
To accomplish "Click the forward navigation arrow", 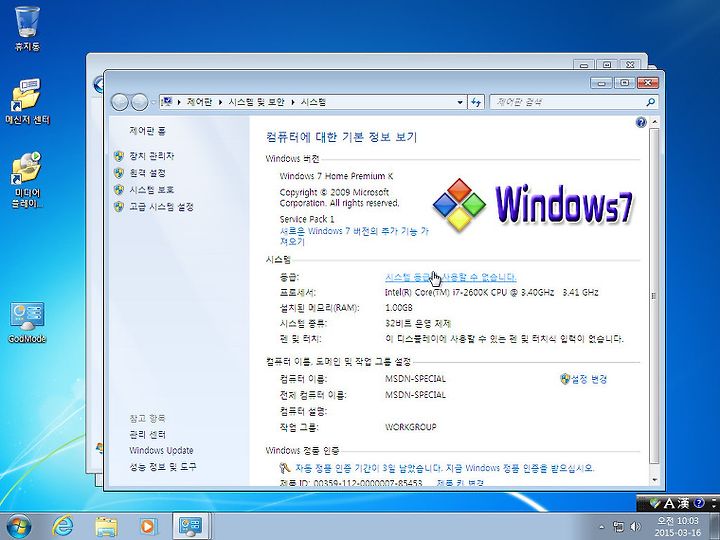I will tap(140, 102).
